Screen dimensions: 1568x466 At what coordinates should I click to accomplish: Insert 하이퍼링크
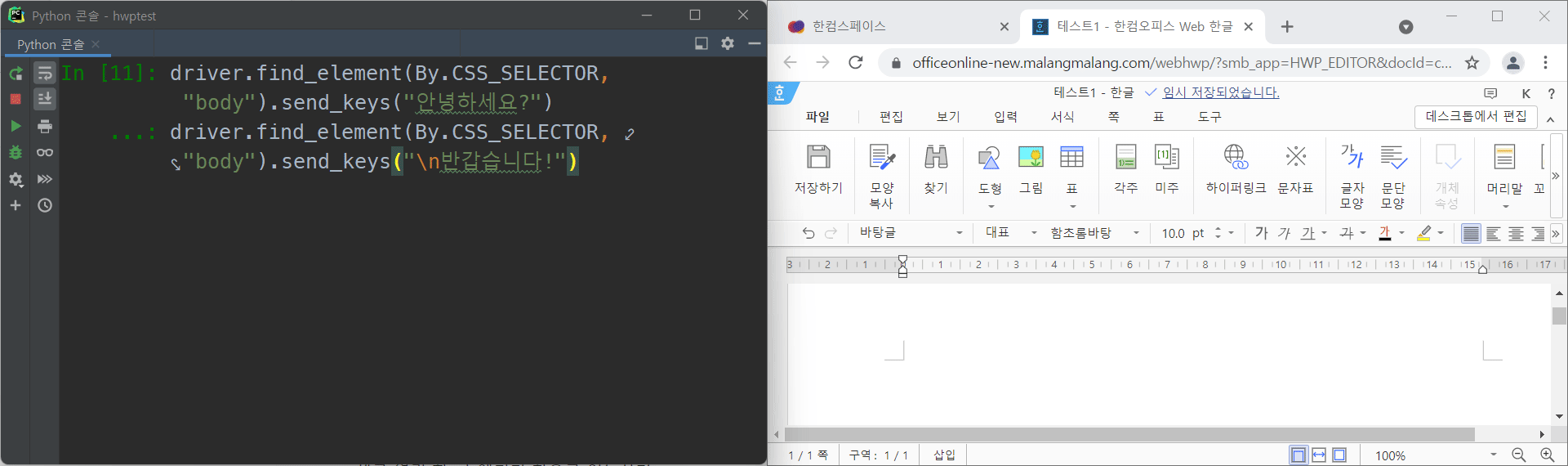click(1236, 169)
